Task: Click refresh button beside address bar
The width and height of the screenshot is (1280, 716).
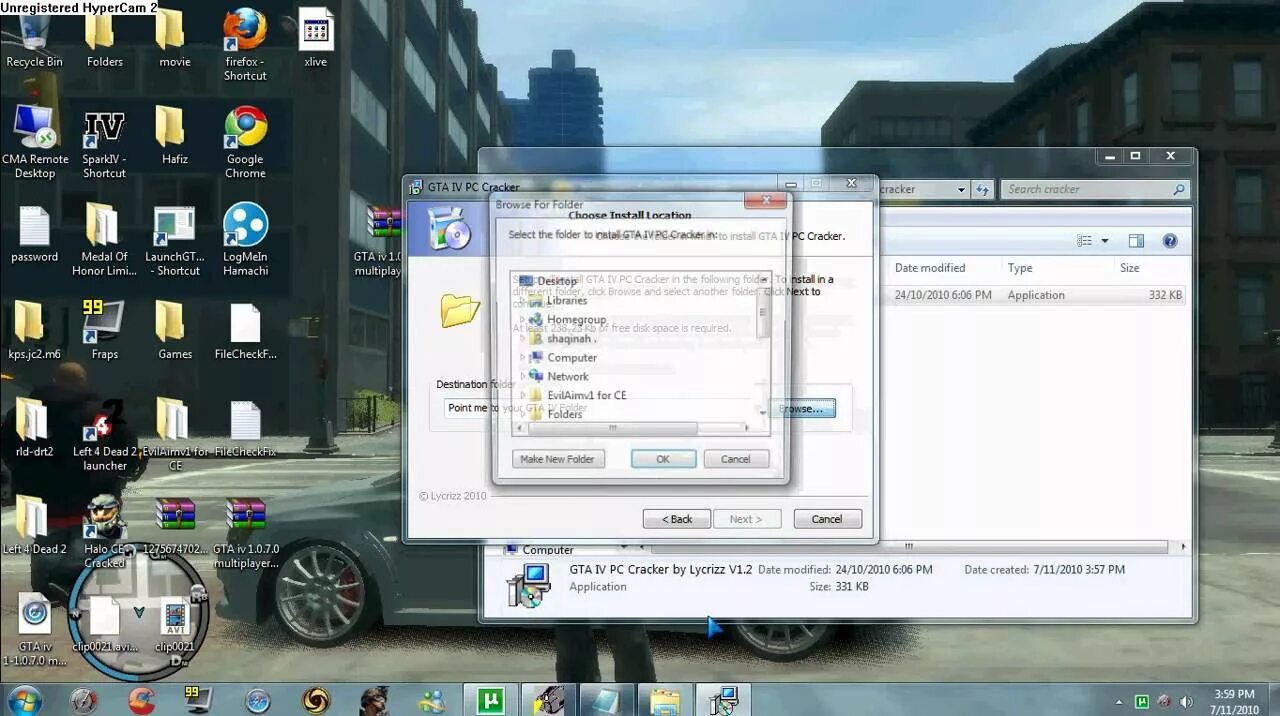Action: click(x=982, y=189)
